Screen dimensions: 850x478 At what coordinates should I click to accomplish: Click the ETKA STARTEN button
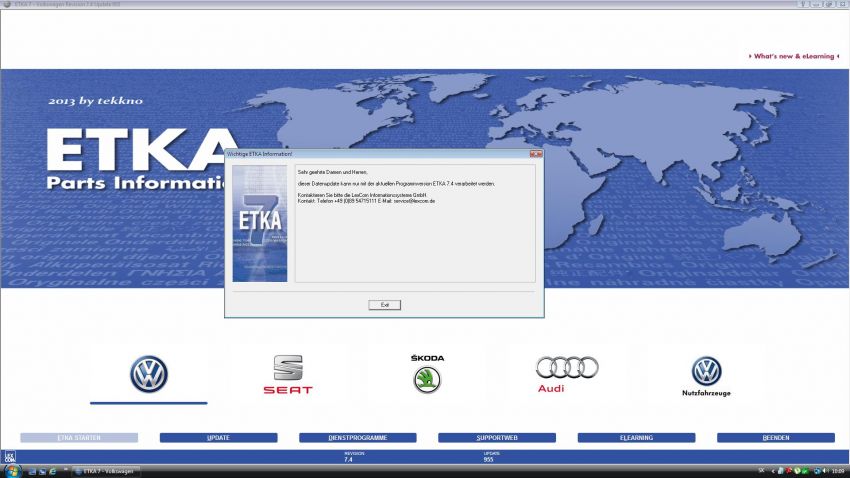coord(79,437)
